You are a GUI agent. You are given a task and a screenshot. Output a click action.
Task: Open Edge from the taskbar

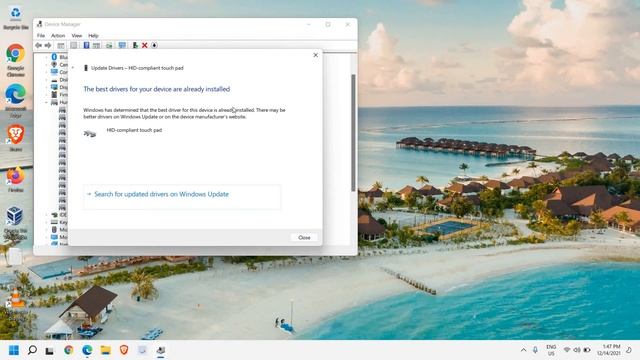[87, 350]
